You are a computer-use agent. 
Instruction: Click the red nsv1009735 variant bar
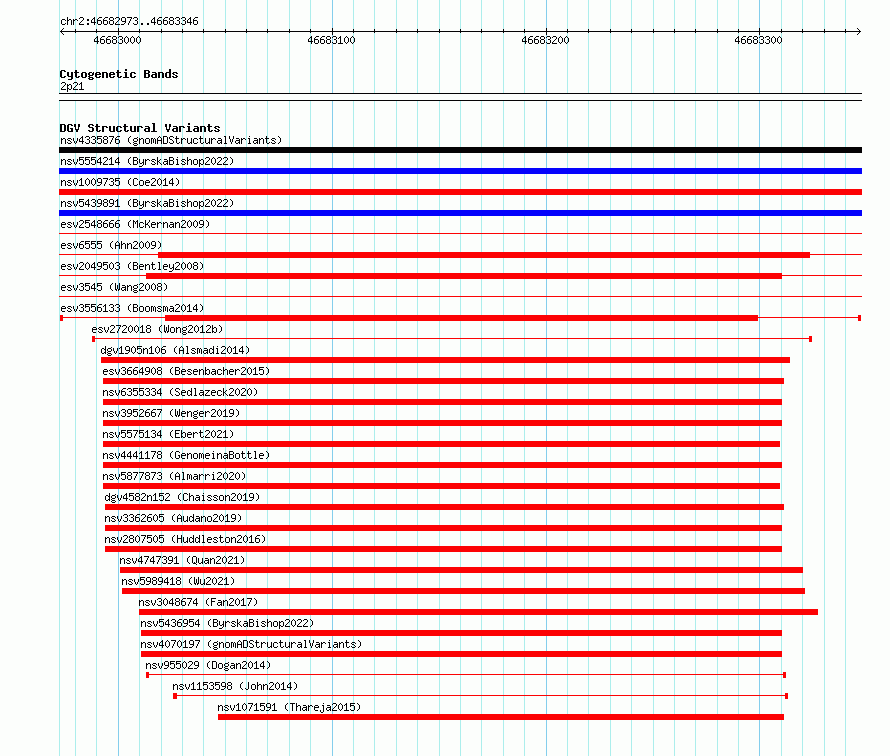460,192
